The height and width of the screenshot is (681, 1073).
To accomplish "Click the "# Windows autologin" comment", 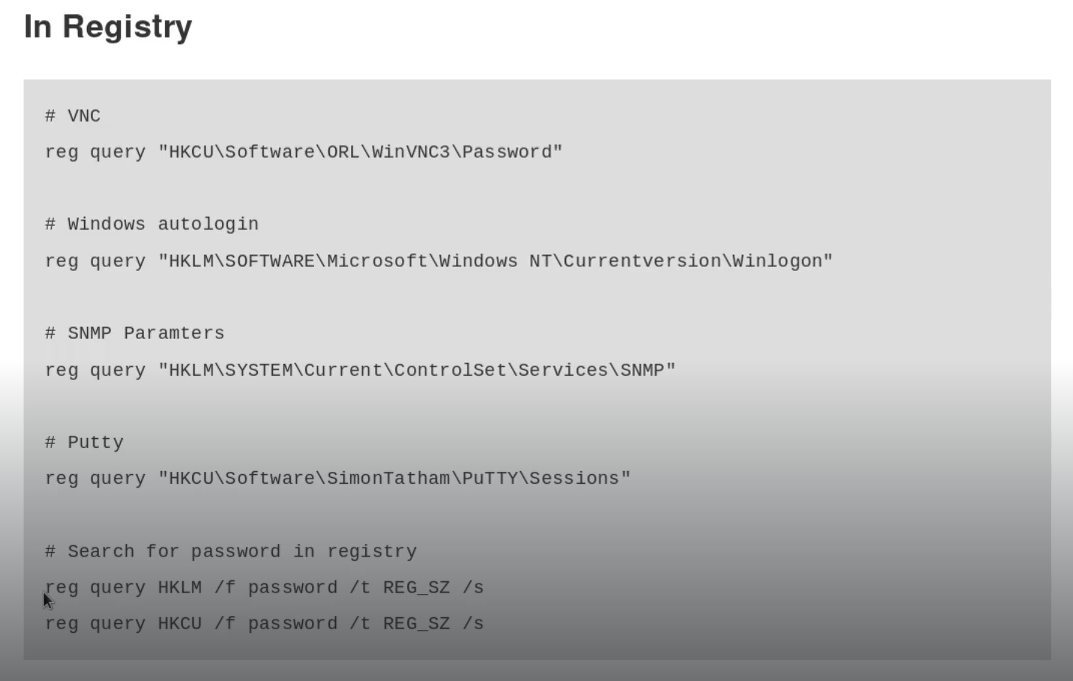I will pyautogui.click(x=152, y=224).
